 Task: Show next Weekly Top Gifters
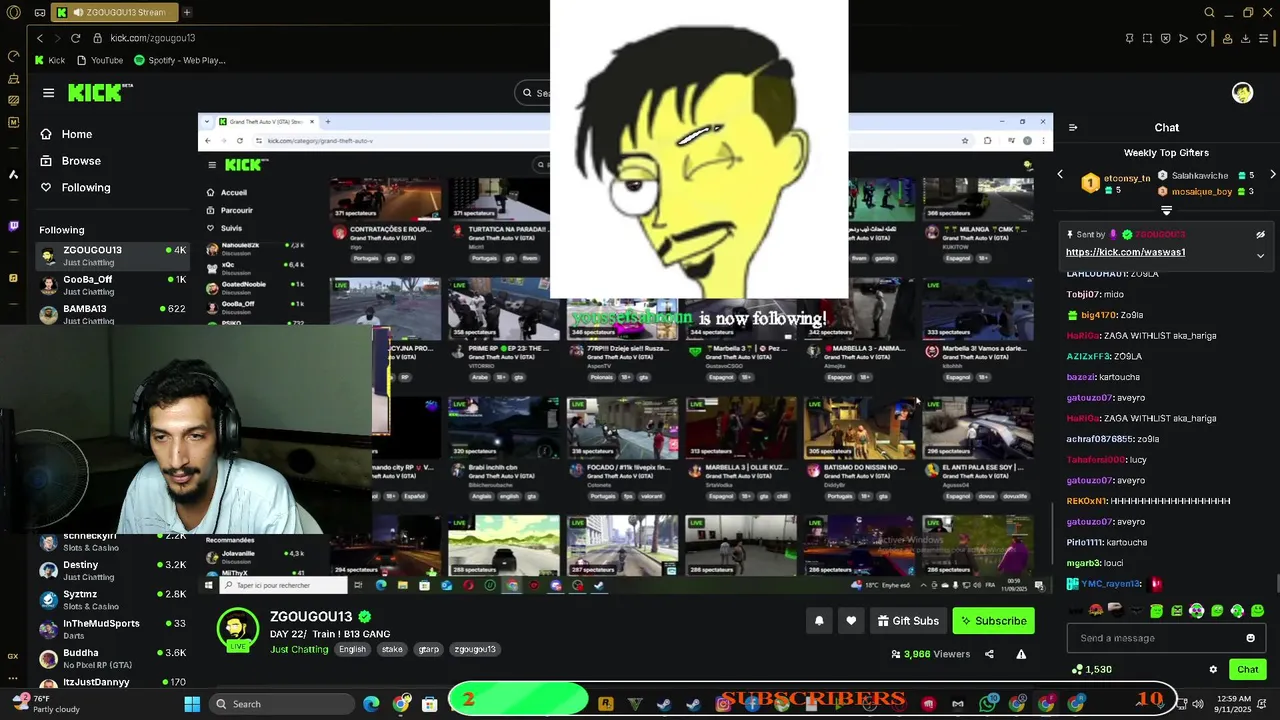1272,175
